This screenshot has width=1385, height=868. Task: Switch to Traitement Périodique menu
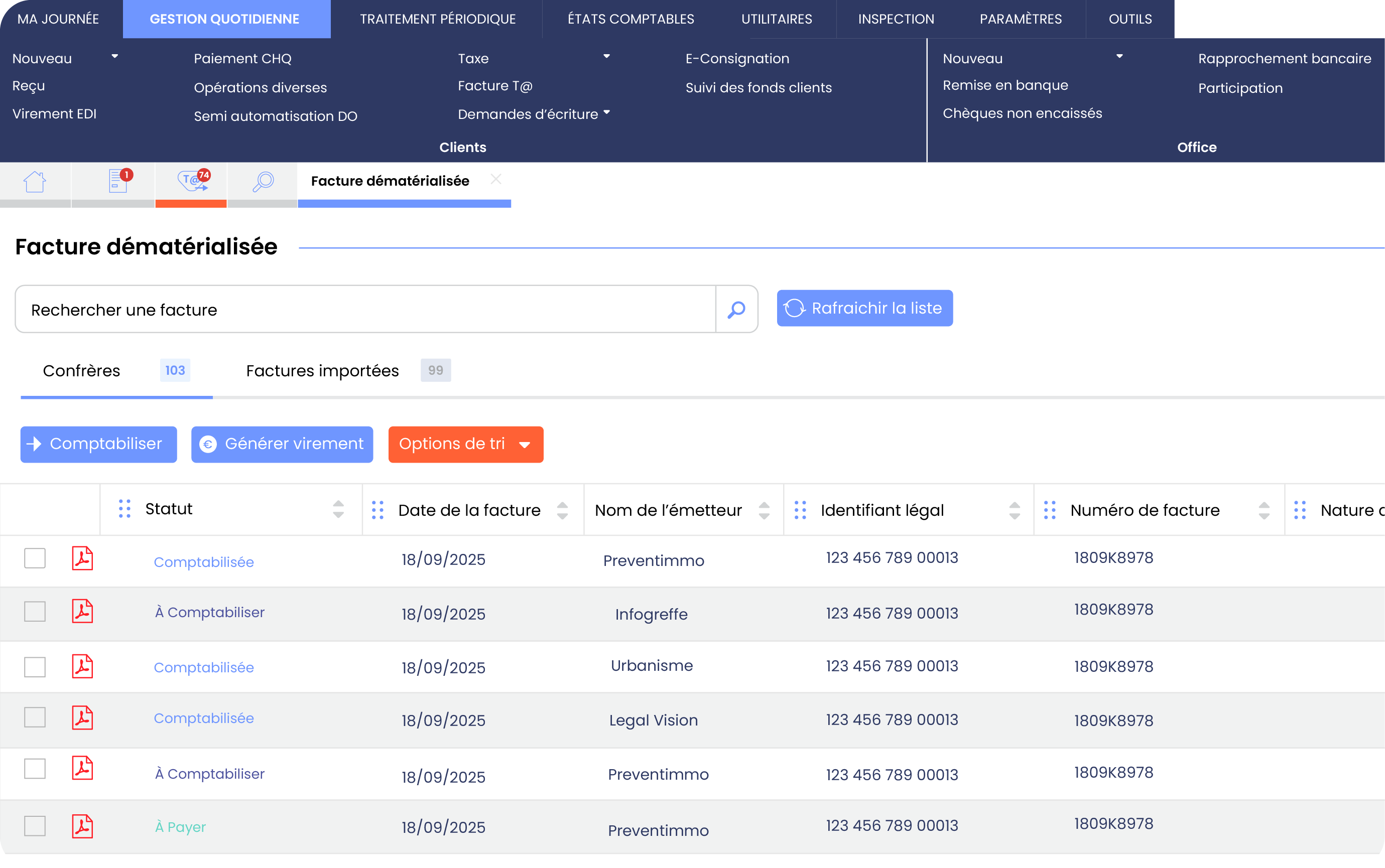(x=438, y=19)
